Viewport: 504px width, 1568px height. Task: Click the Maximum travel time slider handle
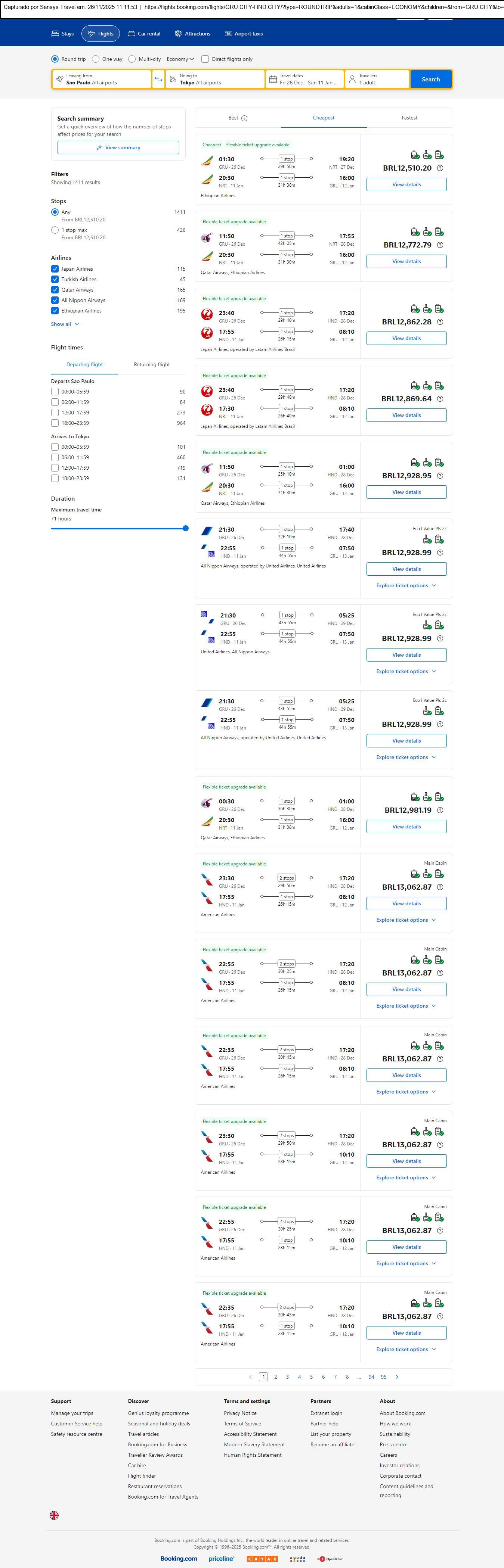click(x=186, y=528)
